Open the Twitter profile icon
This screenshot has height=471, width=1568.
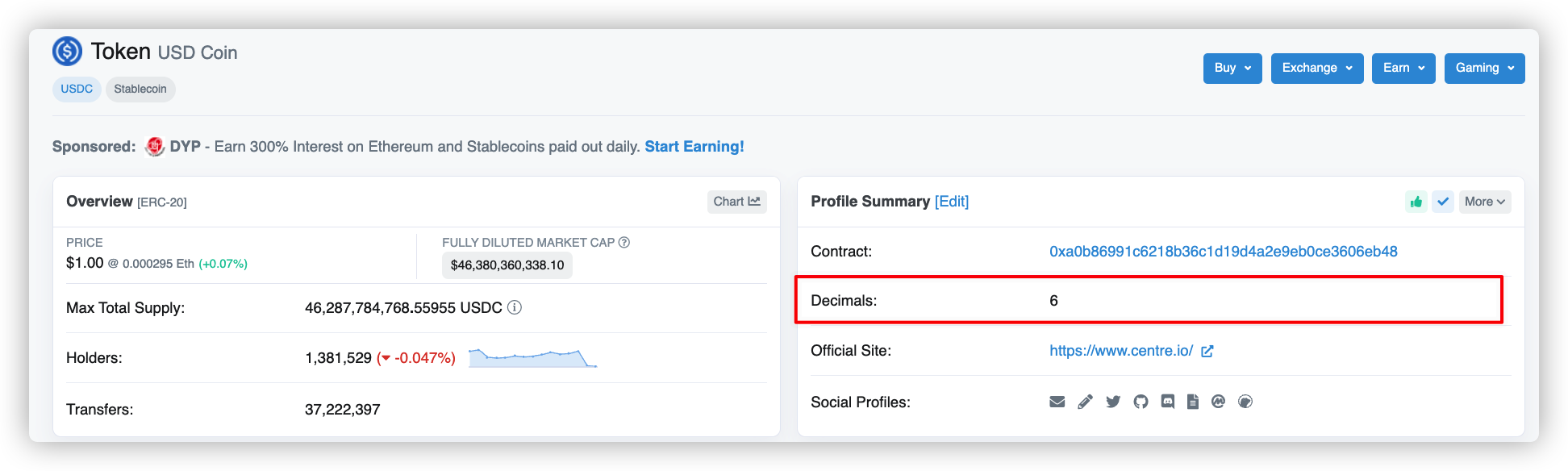pos(1113,402)
